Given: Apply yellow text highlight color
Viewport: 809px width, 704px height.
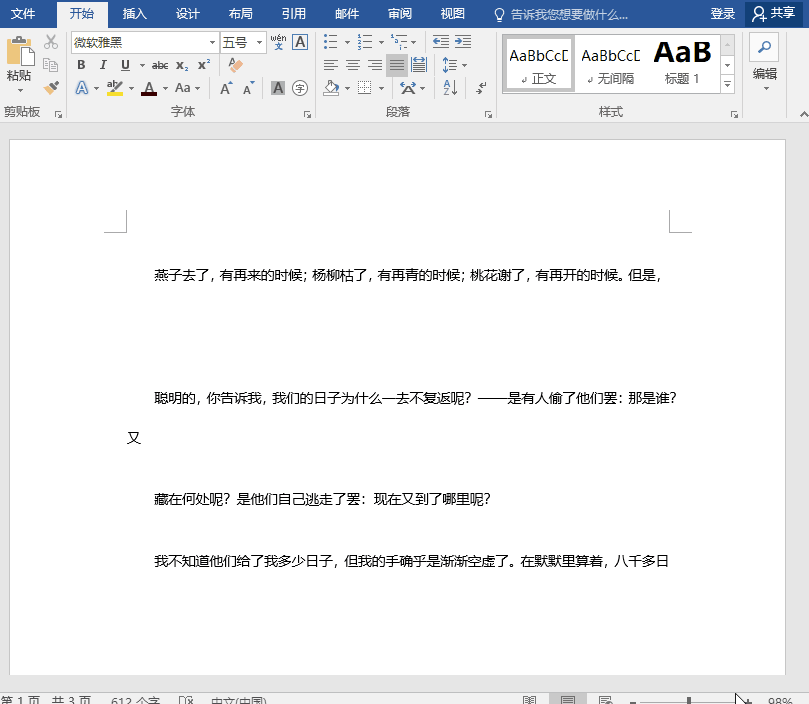Looking at the screenshot, I should (x=115, y=88).
